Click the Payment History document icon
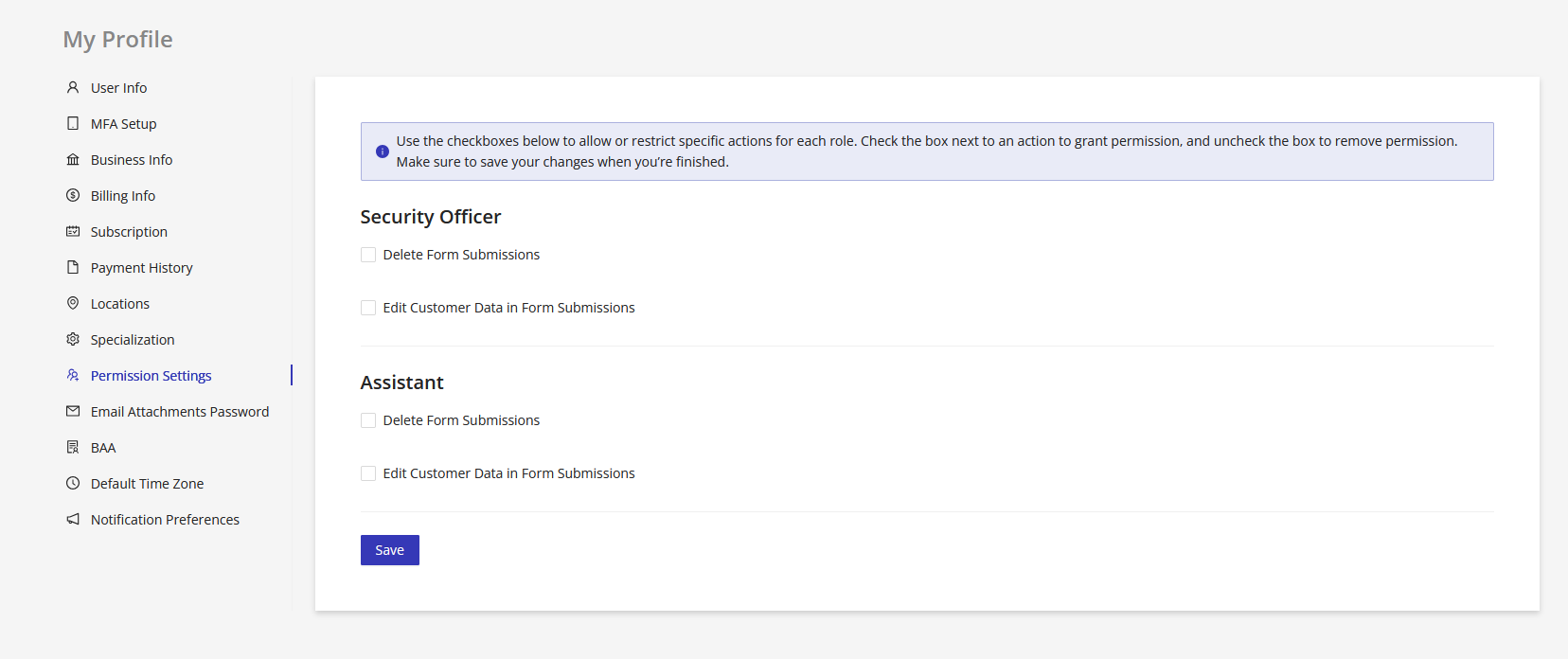Viewport: 1568px width, 659px height. point(73,267)
